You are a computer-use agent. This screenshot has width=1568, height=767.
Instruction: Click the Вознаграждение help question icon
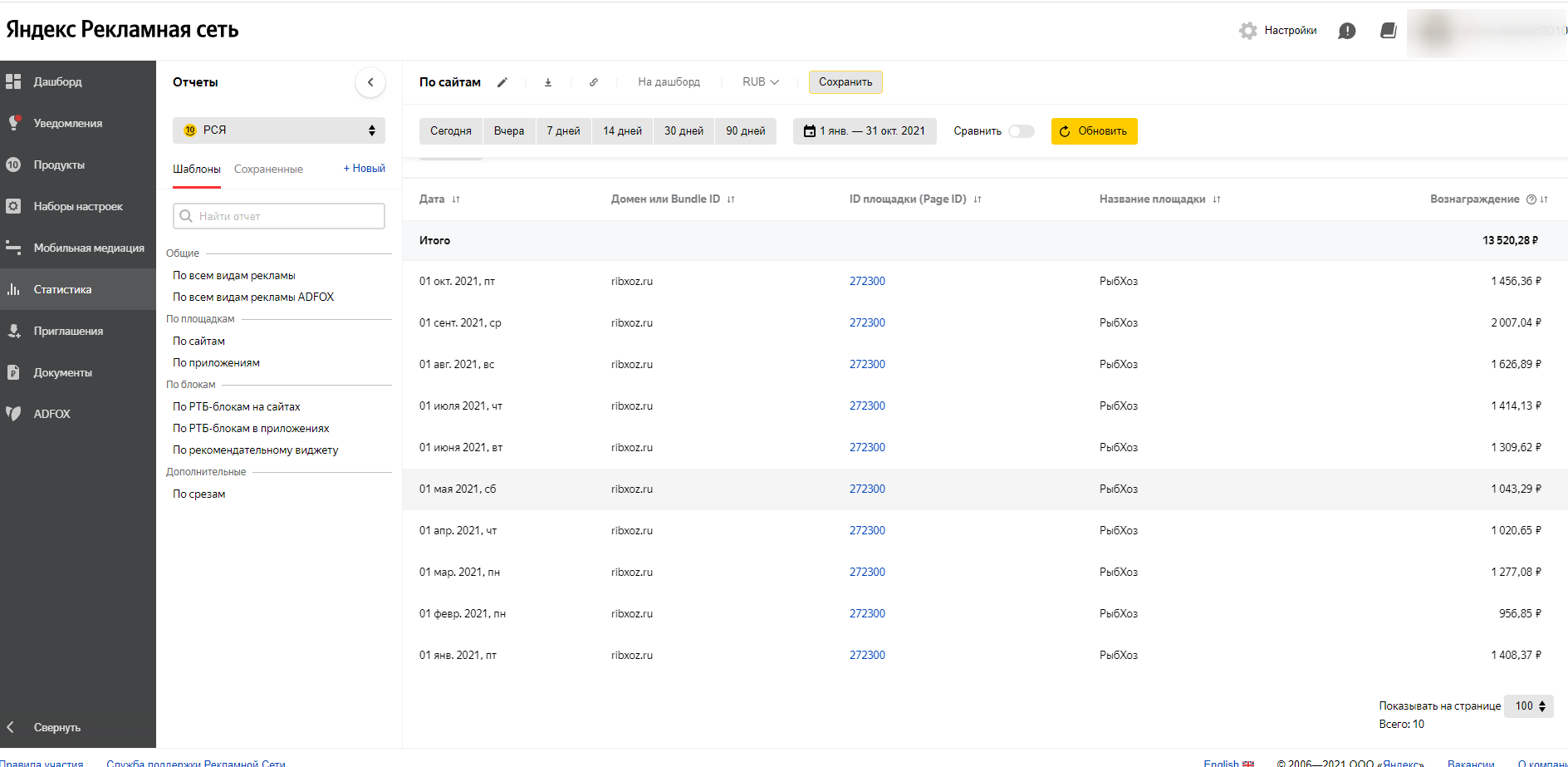(x=1531, y=199)
